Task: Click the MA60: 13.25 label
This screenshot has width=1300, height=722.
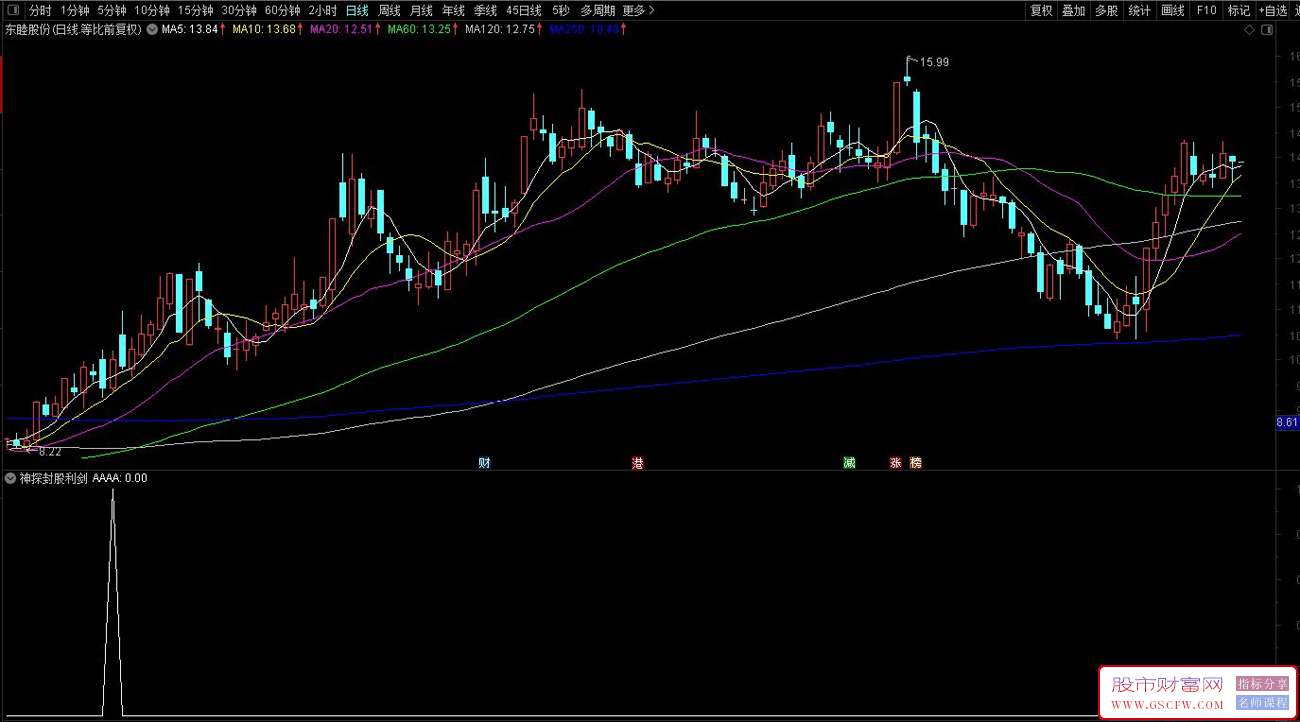Action: tap(418, 30)
